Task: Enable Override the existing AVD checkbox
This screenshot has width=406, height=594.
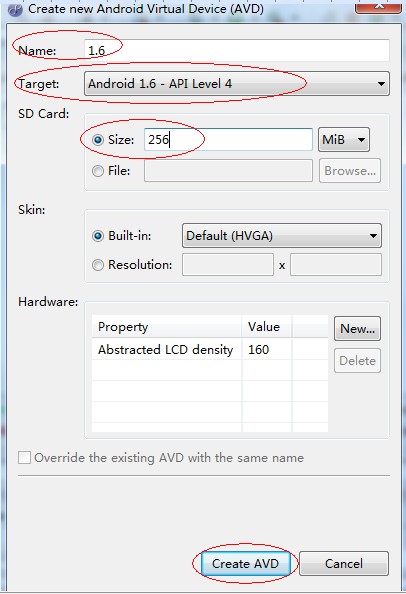Action: [x=24, y=458]
